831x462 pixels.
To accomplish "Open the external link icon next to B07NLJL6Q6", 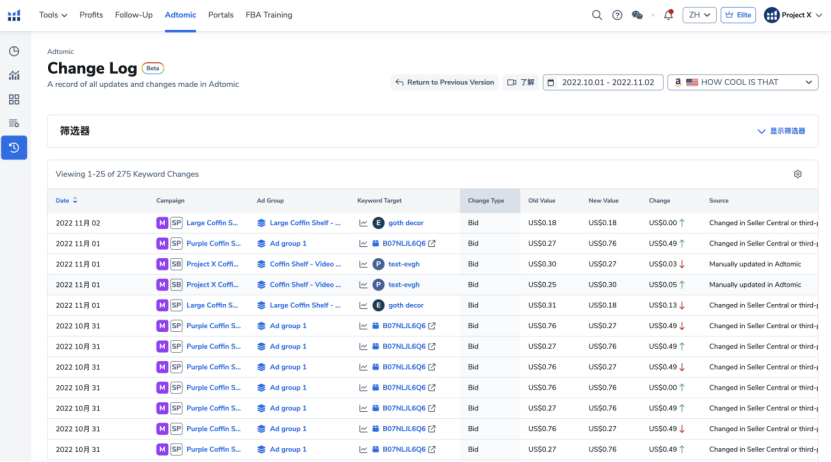I will [x=433, y=244].
